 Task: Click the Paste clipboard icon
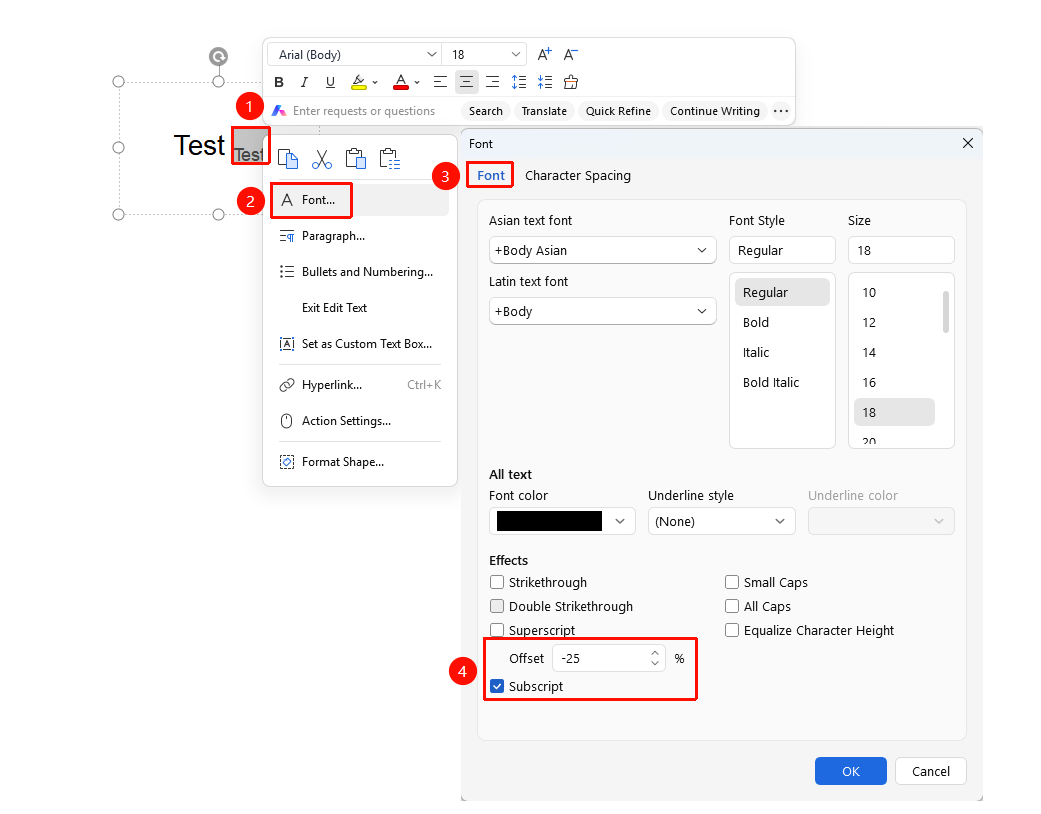click(x=356, y=159)
